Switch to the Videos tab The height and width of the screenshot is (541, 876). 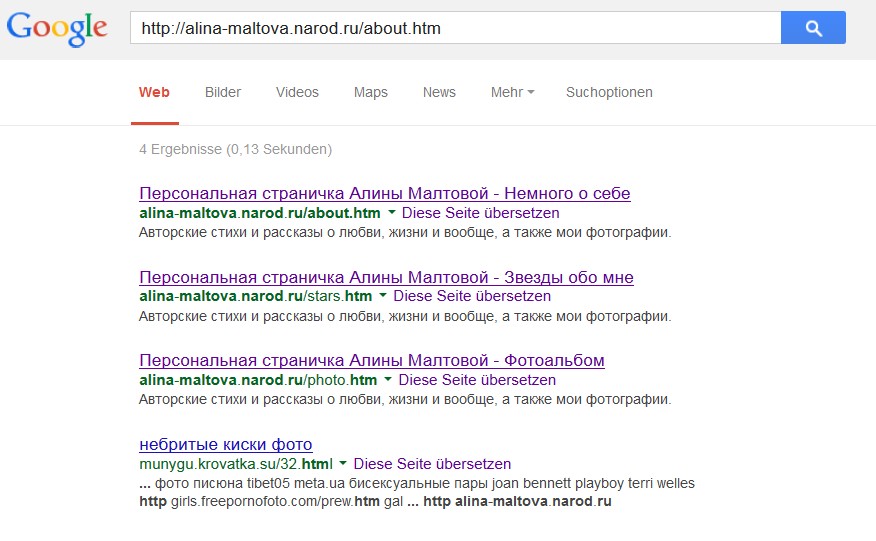297,92
